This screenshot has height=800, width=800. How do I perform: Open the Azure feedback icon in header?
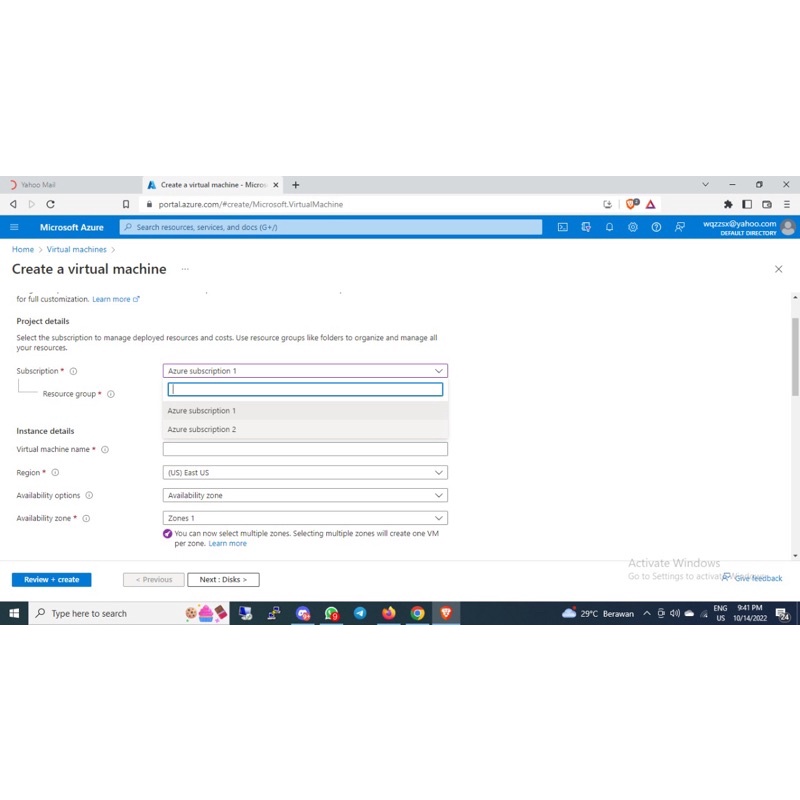(680, 227)
